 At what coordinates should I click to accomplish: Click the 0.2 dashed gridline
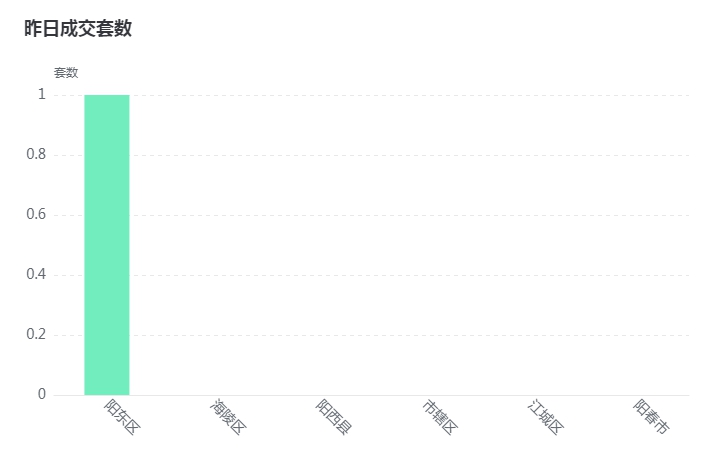pos(372,335)
